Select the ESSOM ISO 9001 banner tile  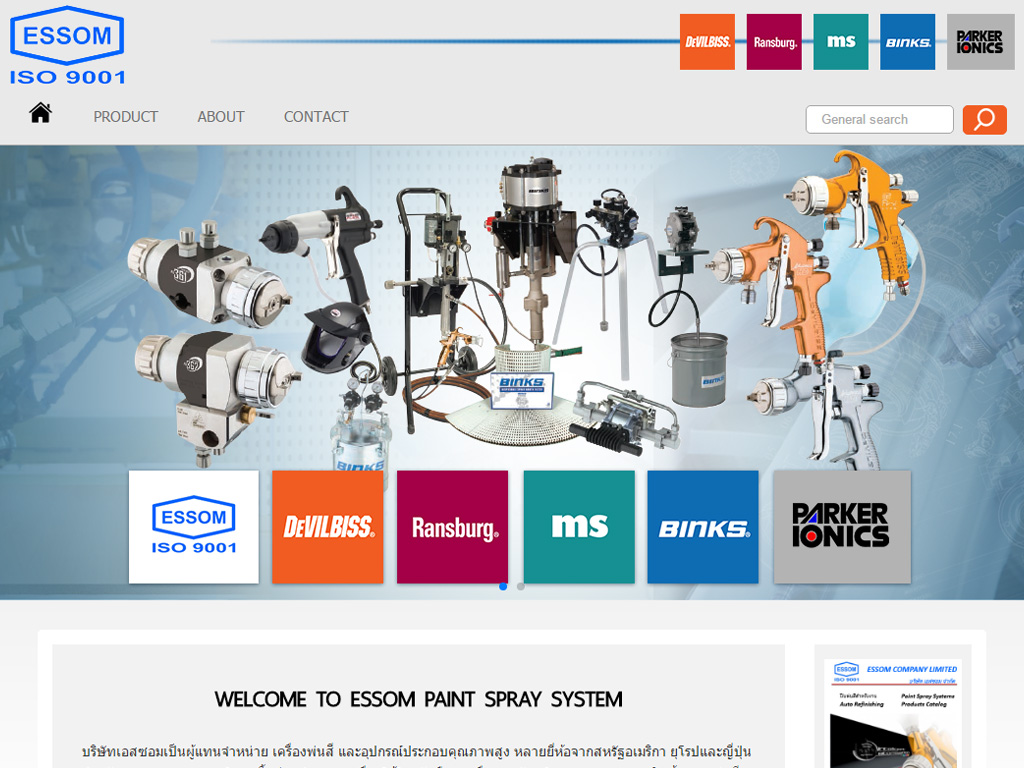[x=194, y=527]
